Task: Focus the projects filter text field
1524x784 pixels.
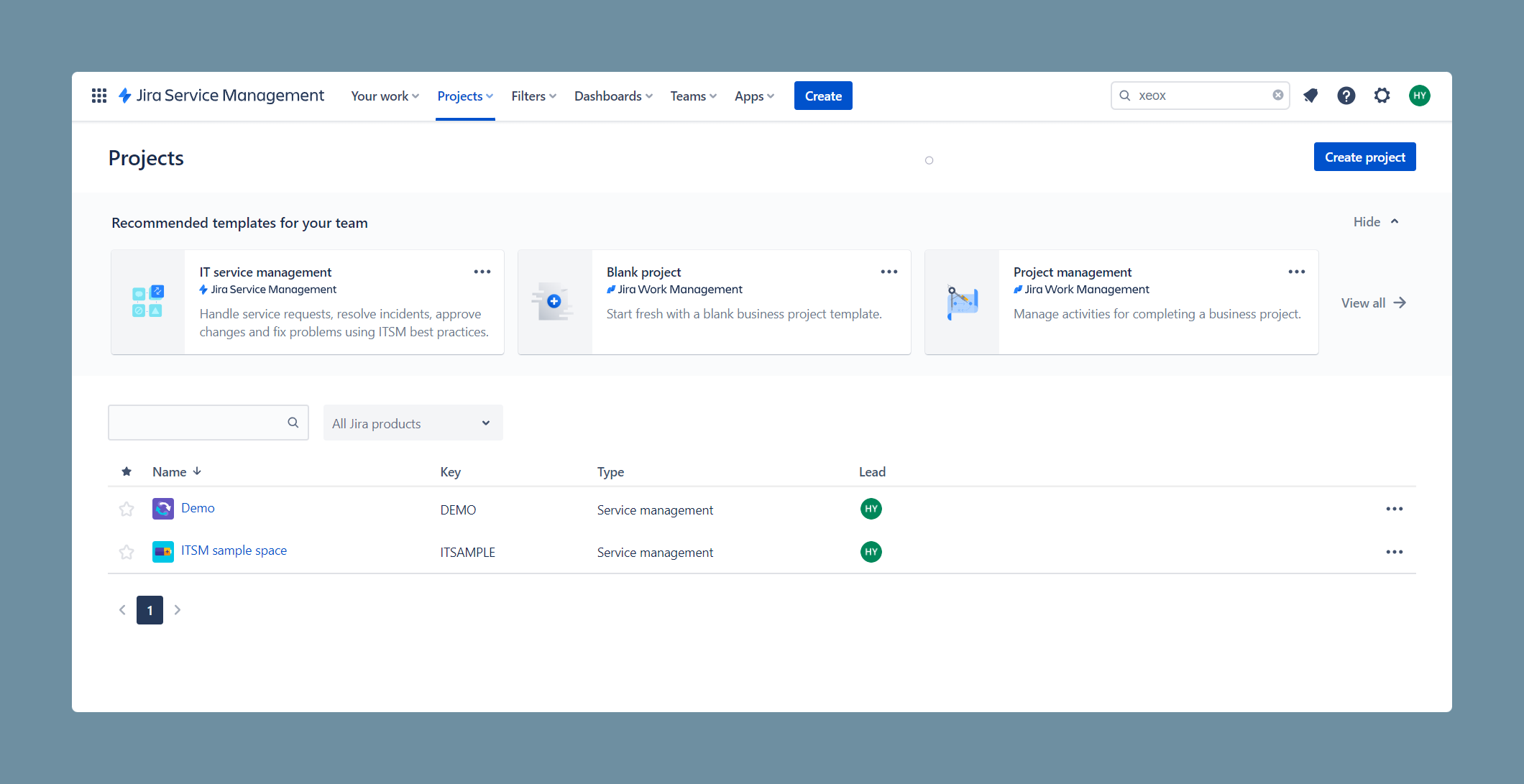Action: point(208,423)
